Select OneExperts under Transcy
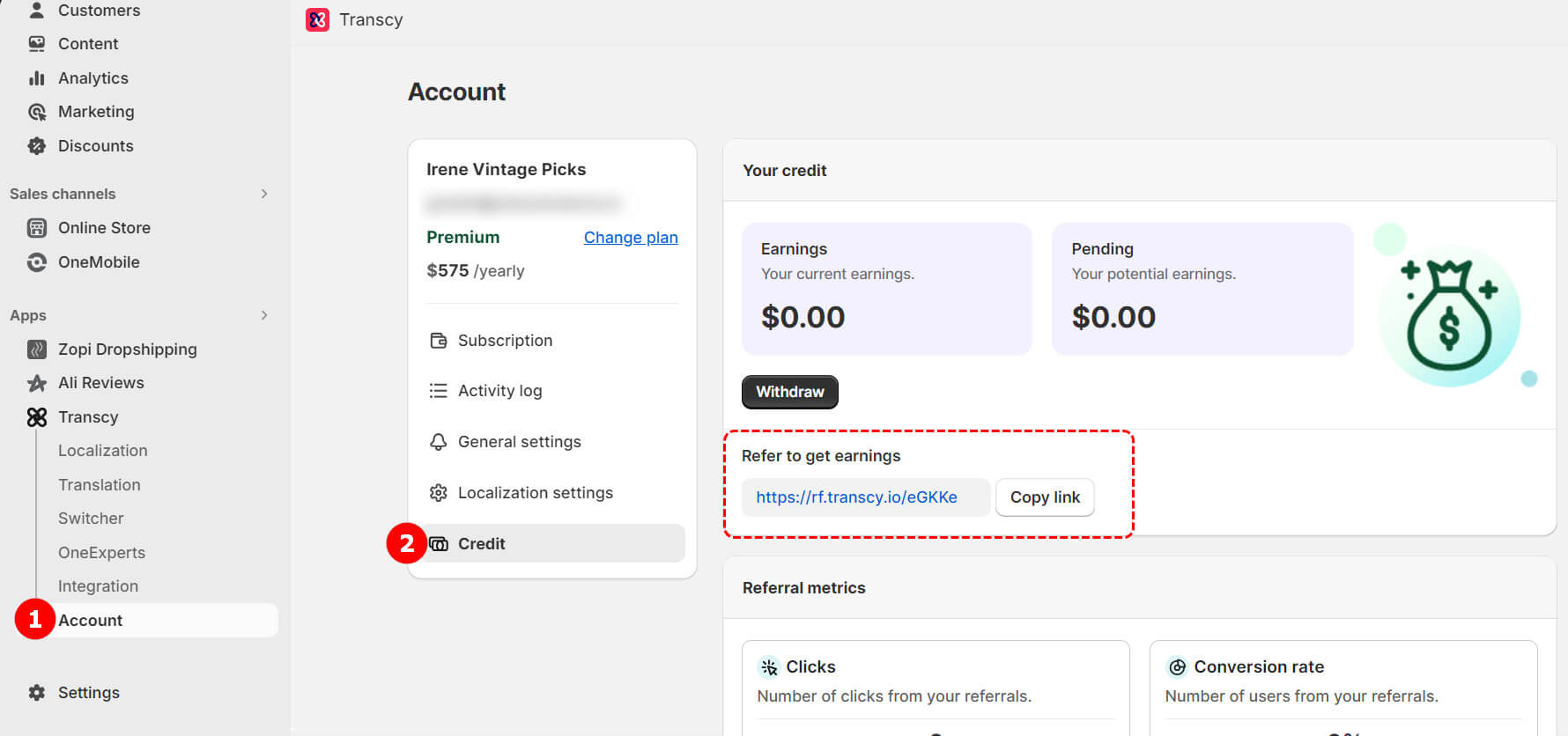 point(101,553)
